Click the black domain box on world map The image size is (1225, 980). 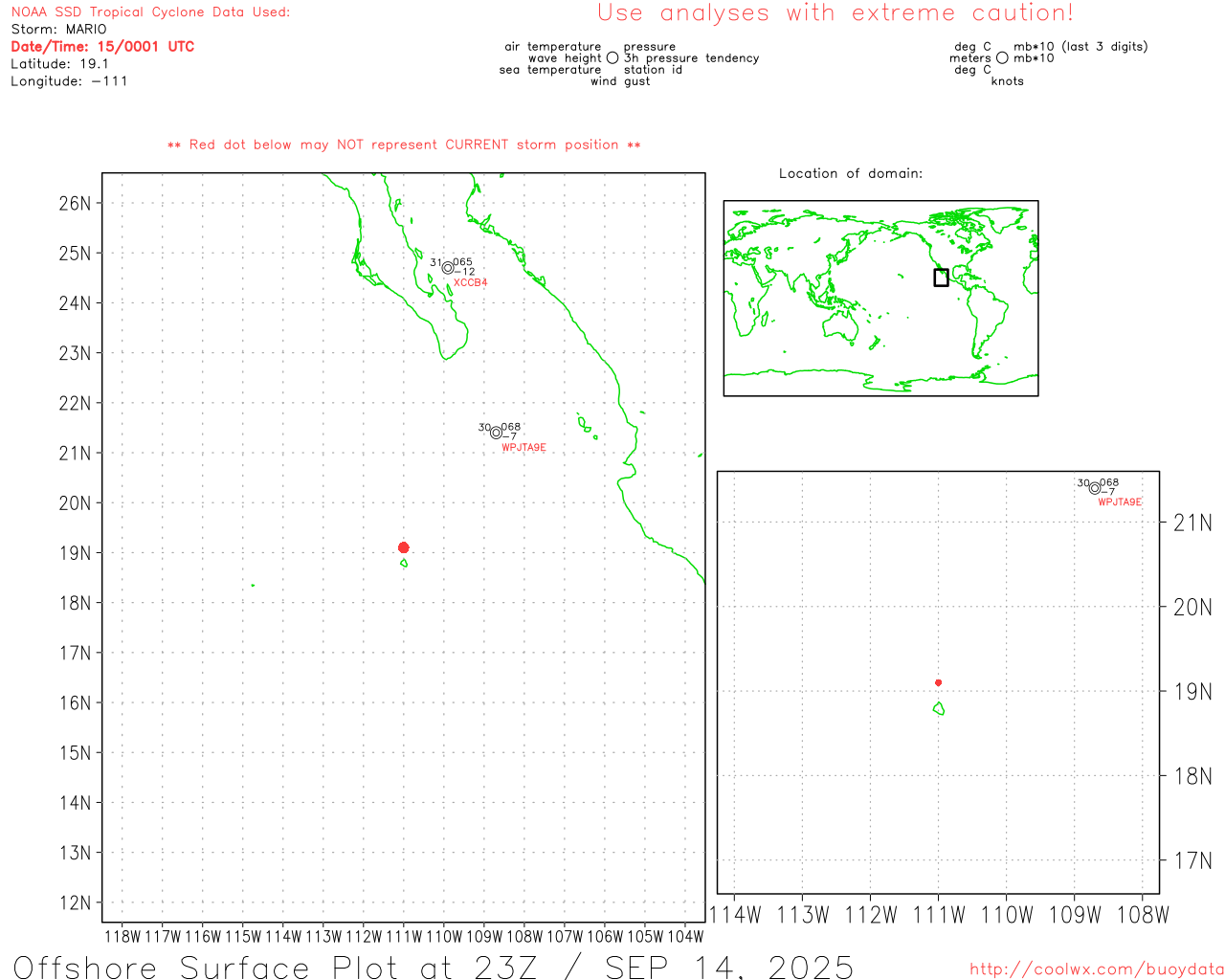click(941, 278)
